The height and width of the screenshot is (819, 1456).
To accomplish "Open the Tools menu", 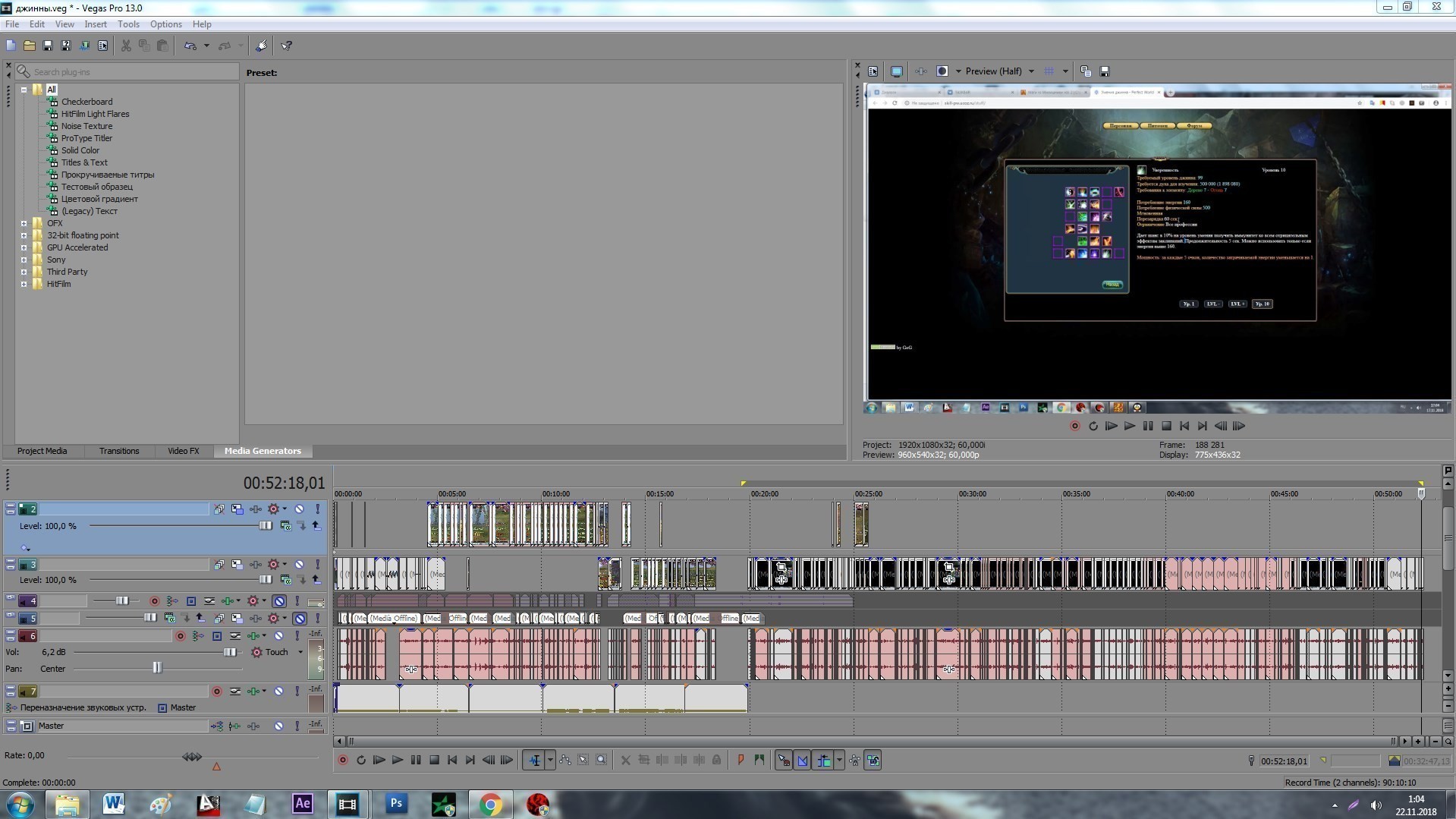I will (x=128, y=24).
